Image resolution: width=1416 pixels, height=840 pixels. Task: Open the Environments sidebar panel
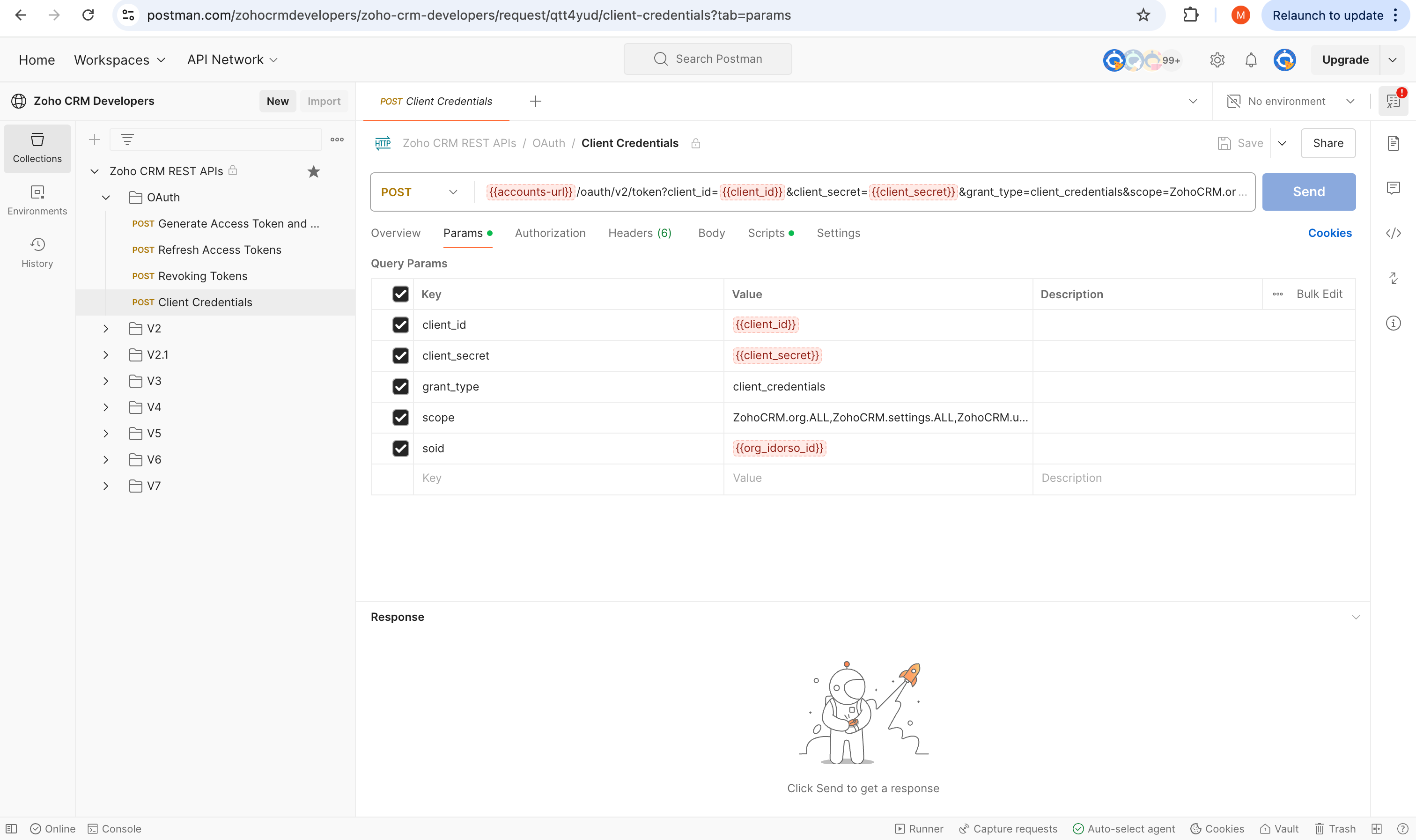pyautogui.click(x=37, y=200)
